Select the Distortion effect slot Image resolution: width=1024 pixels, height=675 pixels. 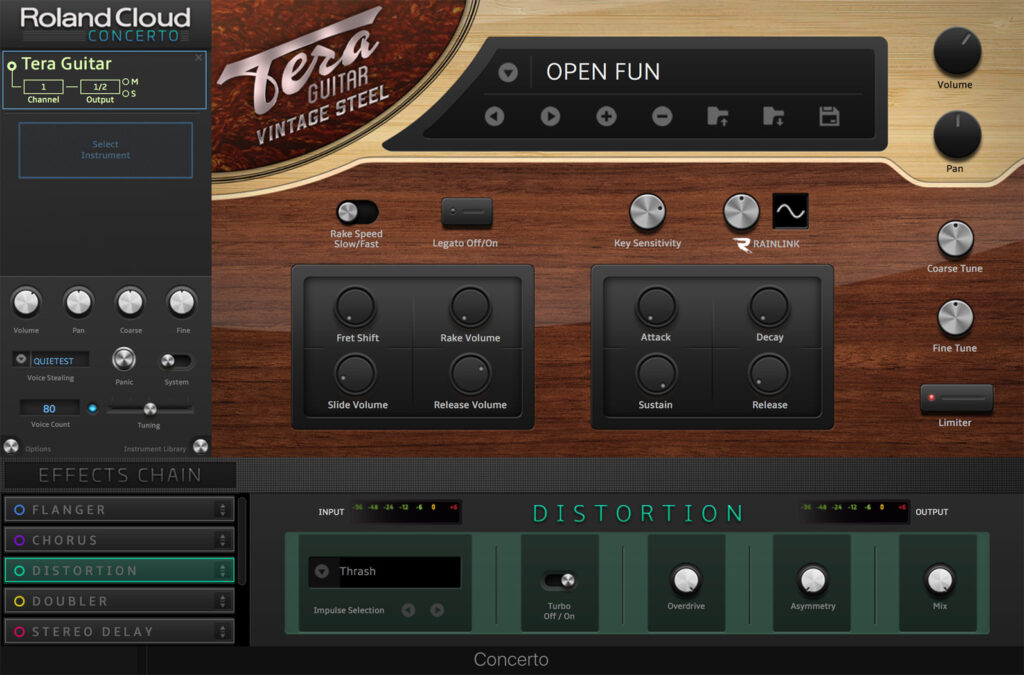pyautogui.click(x=119, y=571)
